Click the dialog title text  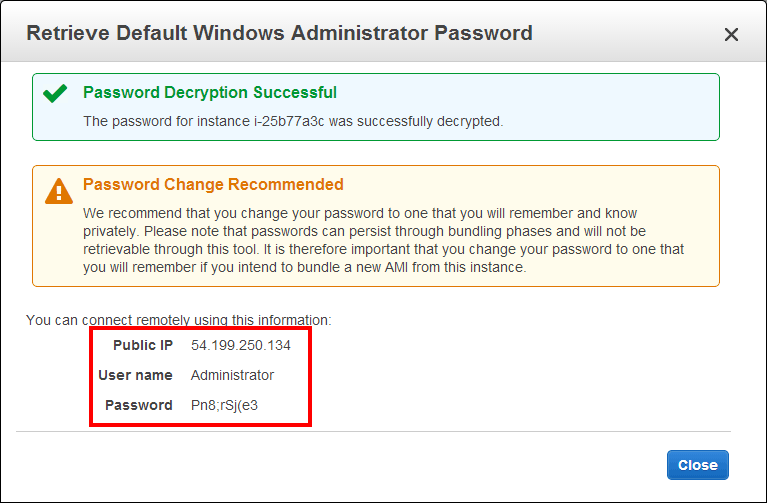coord(279,33)
